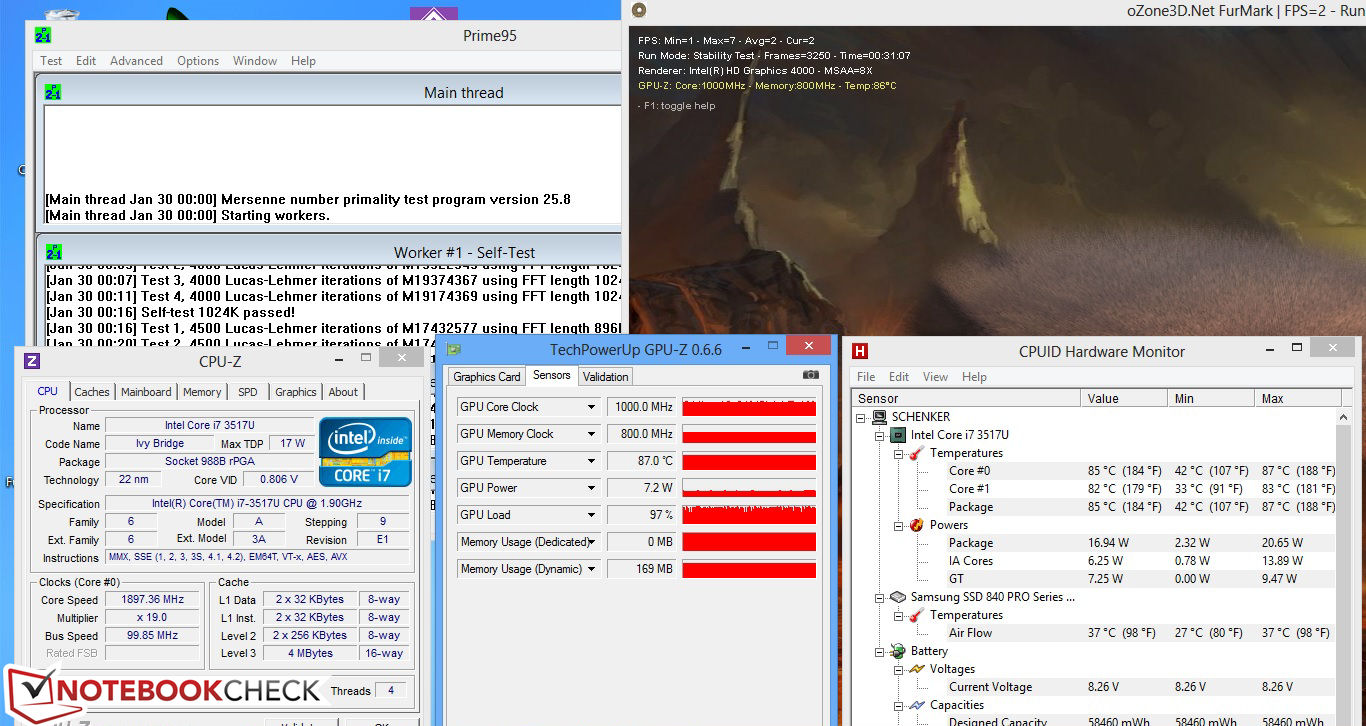Screen dimensions: 1366x726
Task: Open the View menu in Hardware Monitor
Action: pyautogui.click(x=935, y=377)
